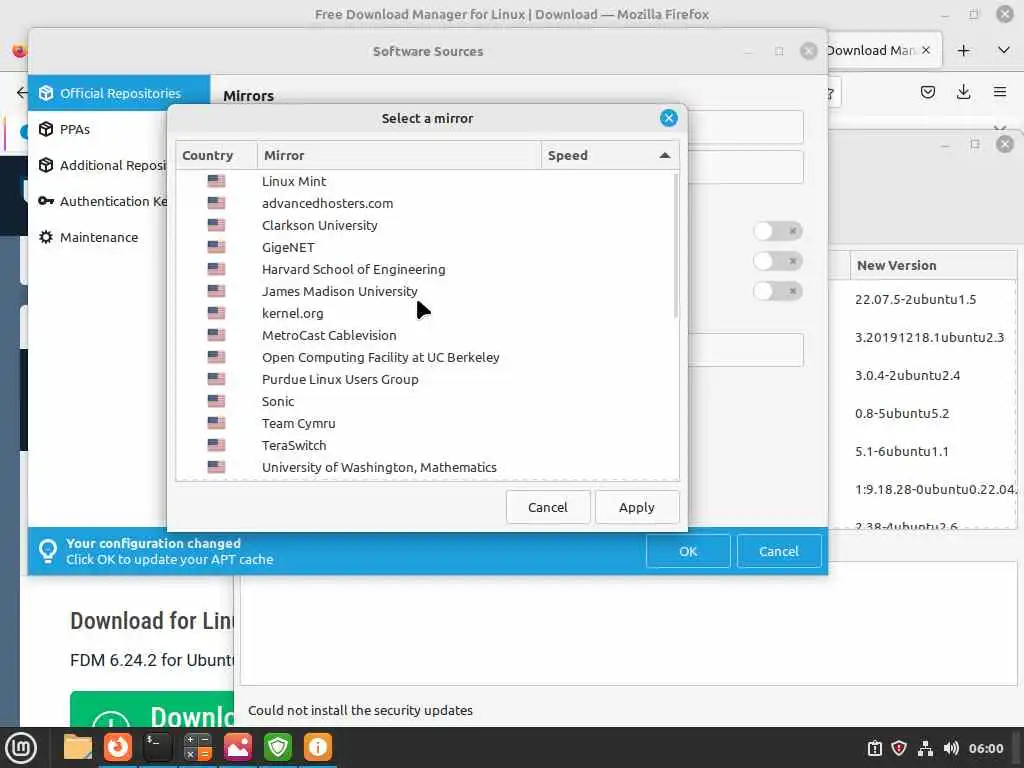Open Firefox from the taskbar
This screenshot has width=1024, height=768.
118,747
